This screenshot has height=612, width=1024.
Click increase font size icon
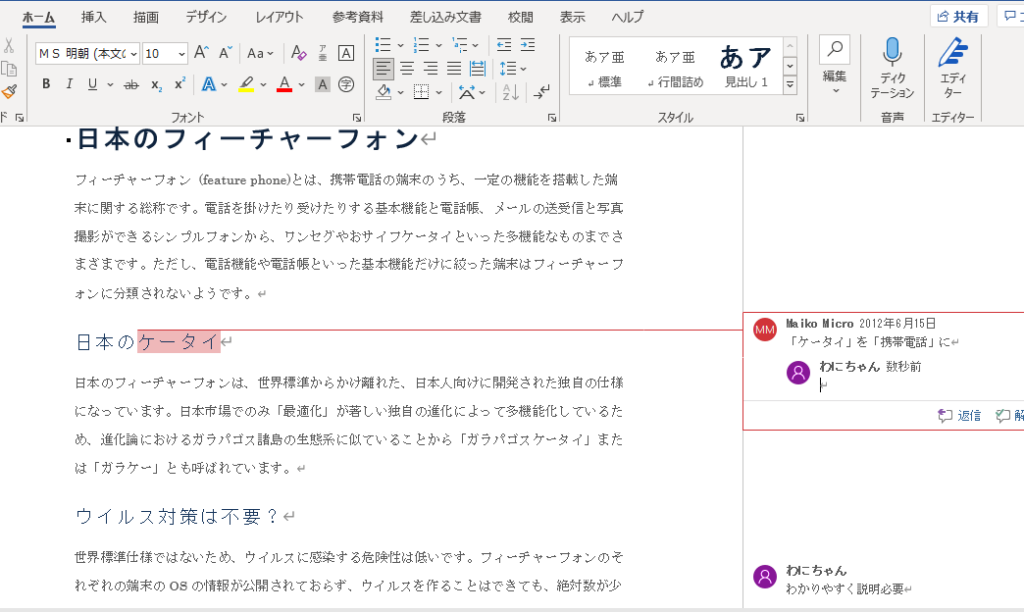202,53
